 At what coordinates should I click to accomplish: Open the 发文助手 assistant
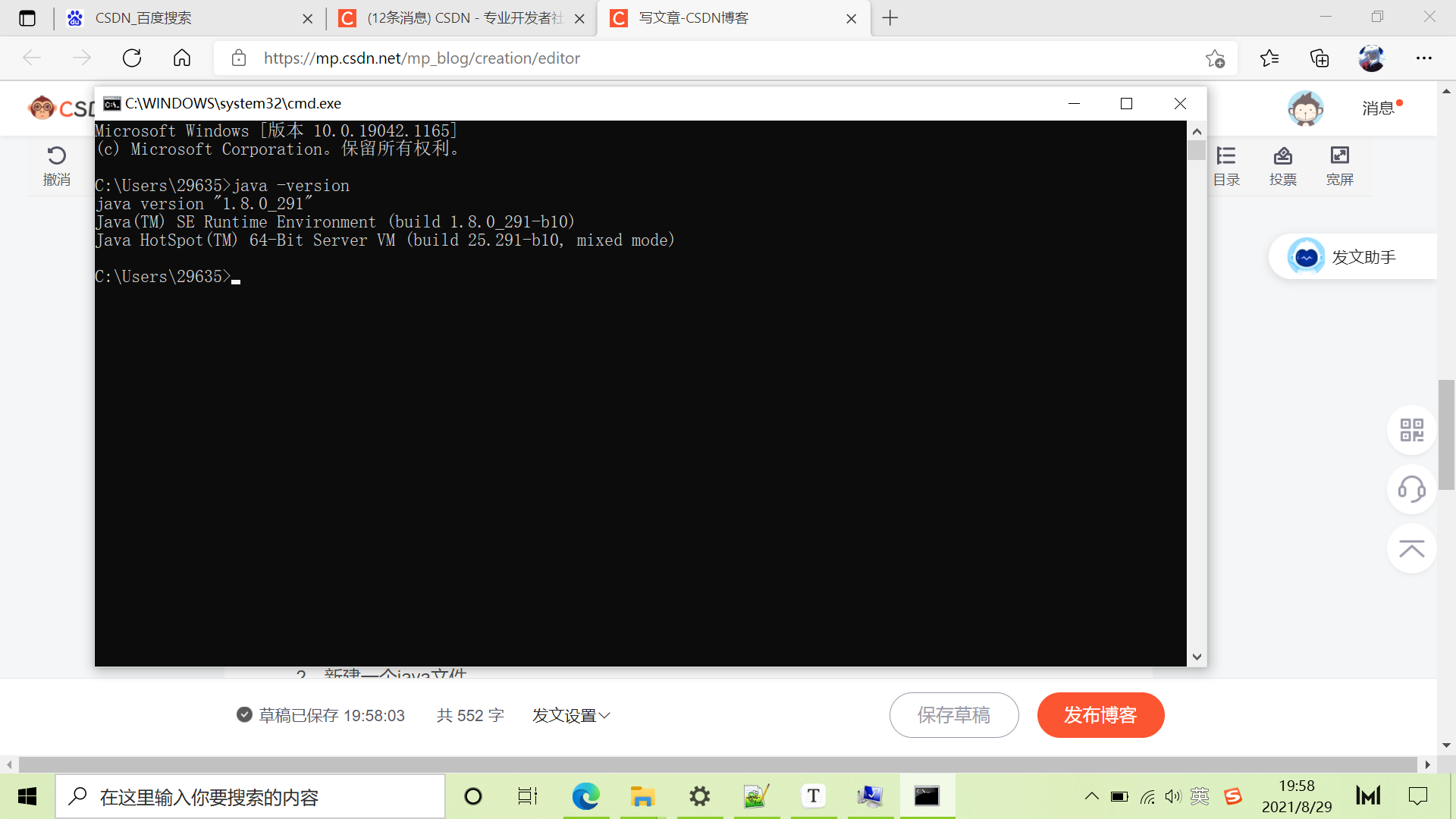click(1353, 257)
